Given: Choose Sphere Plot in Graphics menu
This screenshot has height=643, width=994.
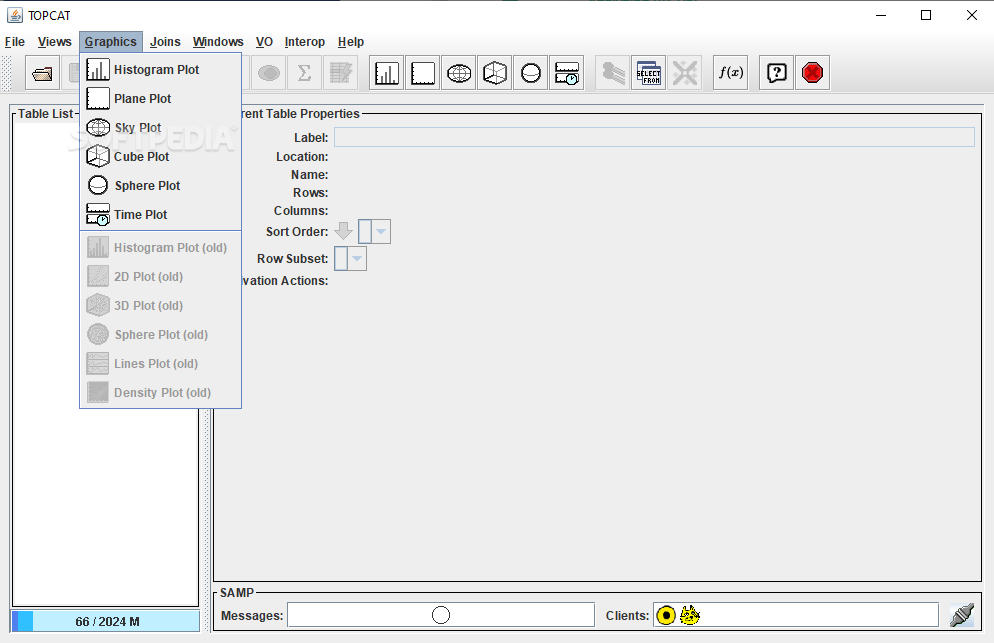Looking at the screenshot, I should [x=160, y=186].
